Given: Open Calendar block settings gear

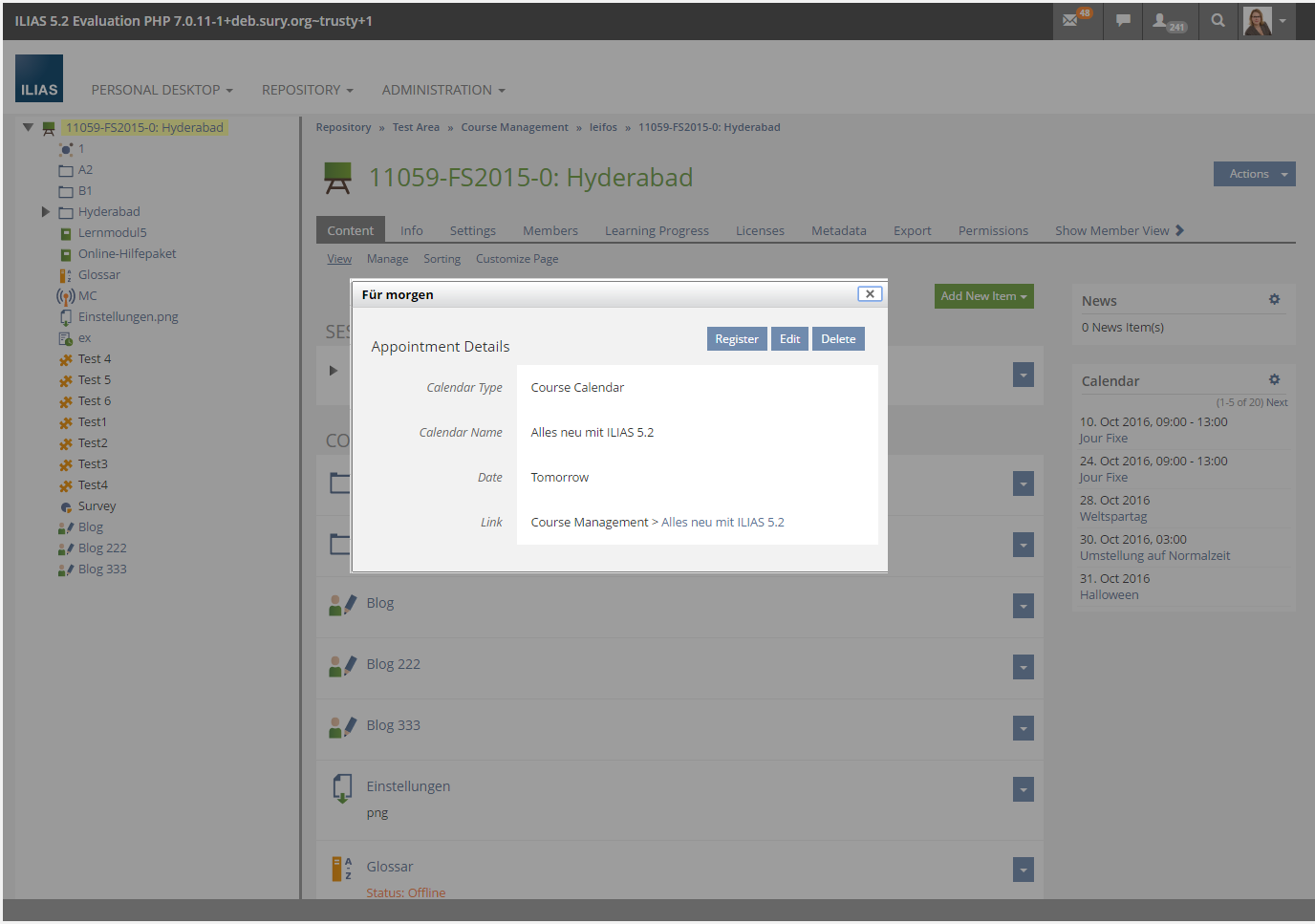Looking at the screenshot, I should point(1274,380).
